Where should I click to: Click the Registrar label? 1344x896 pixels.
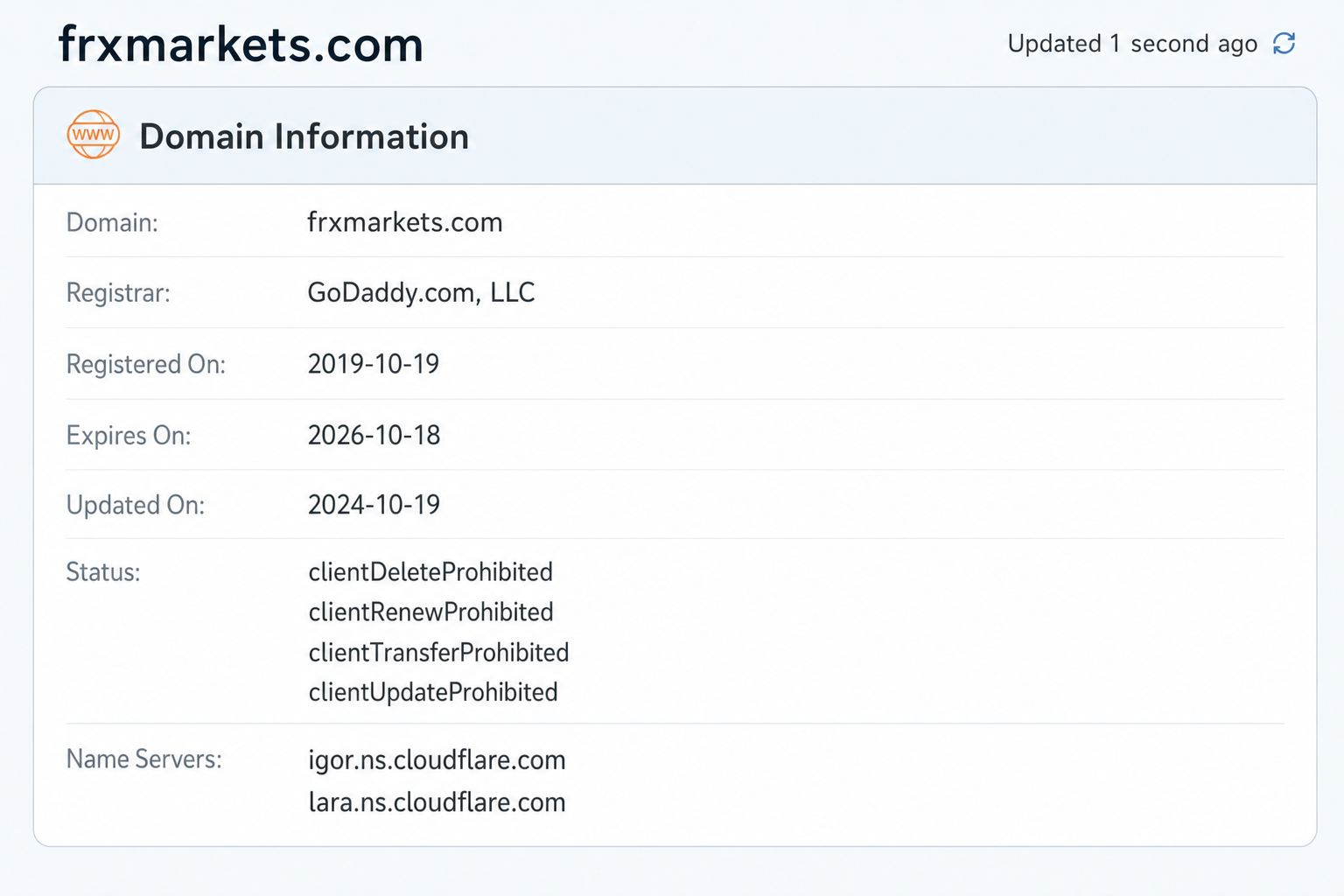click(118, 293)
